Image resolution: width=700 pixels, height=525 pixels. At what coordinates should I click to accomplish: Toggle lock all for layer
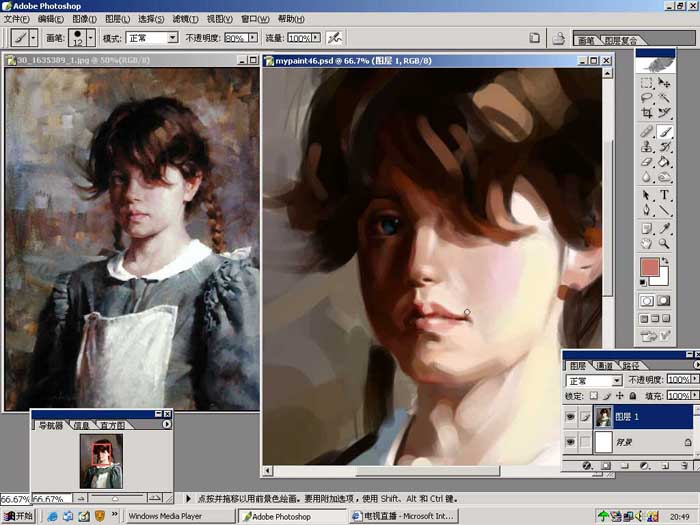[633, 396]
